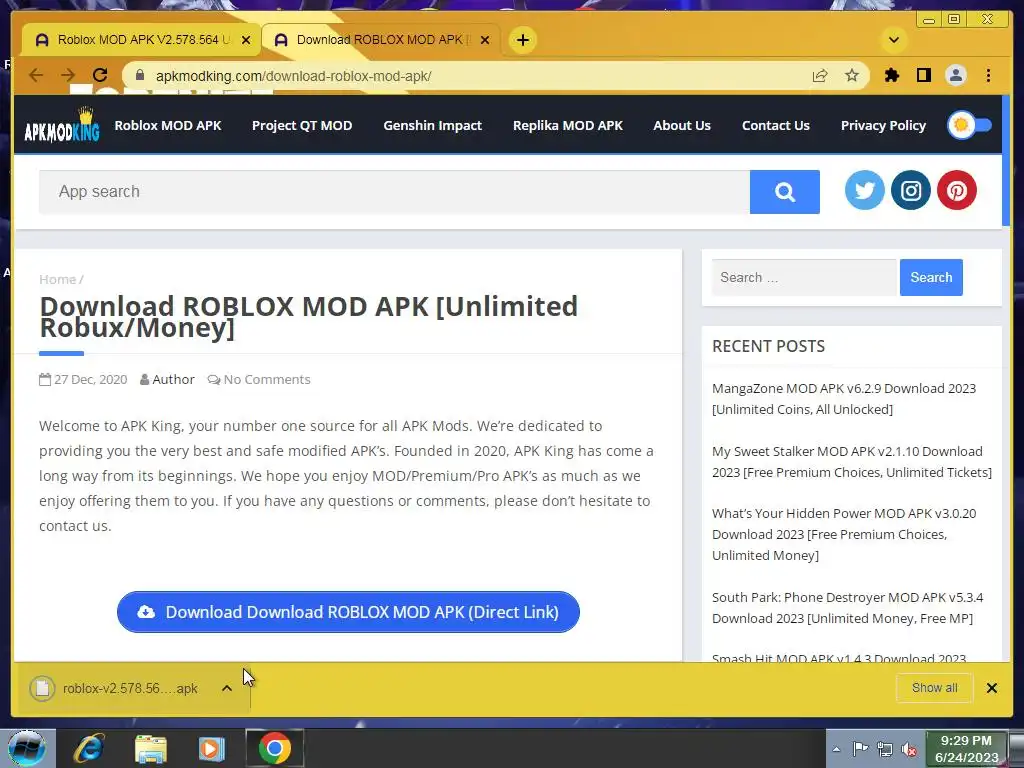
Task: Click the muted volume tray icon
Action: [908, 750]
